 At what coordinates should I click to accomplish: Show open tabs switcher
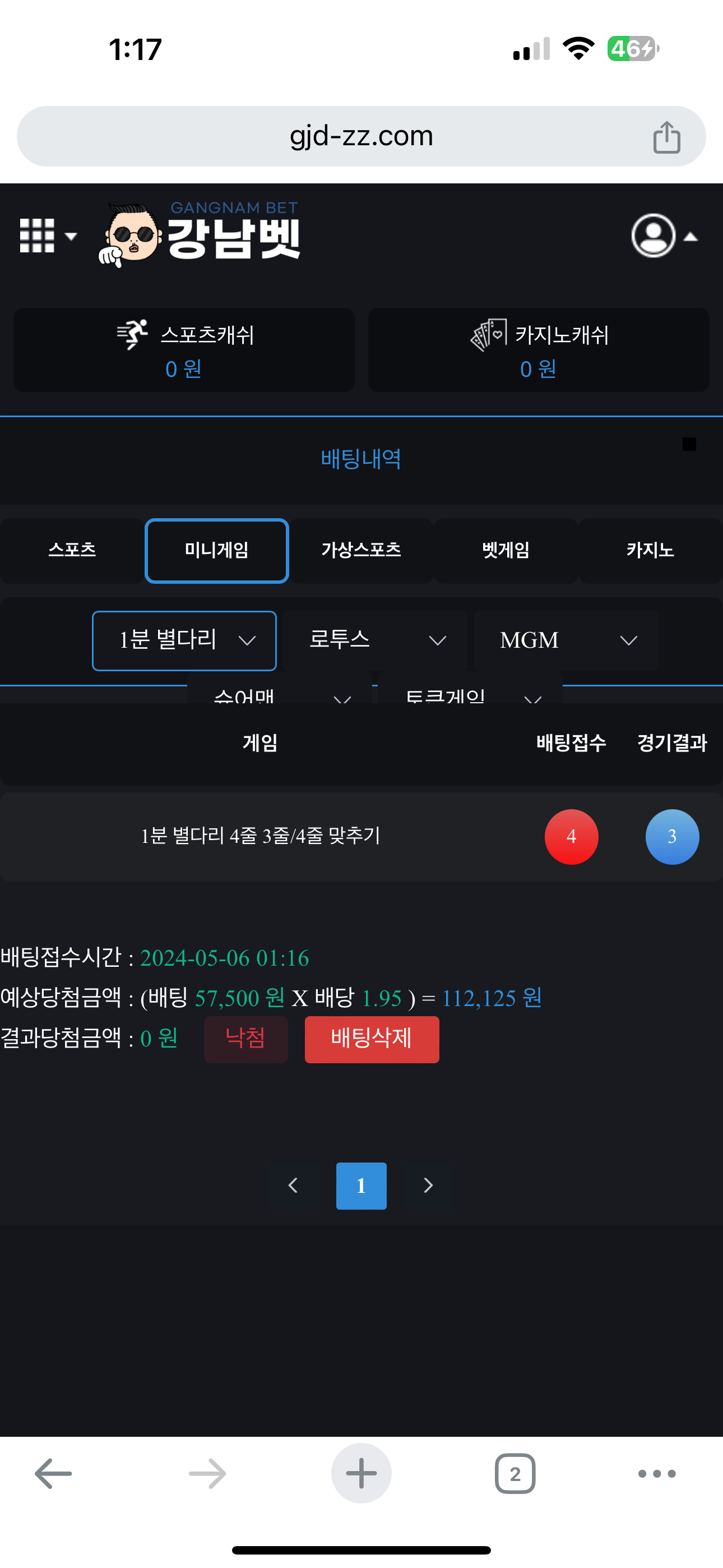(x=515, y=1473)
